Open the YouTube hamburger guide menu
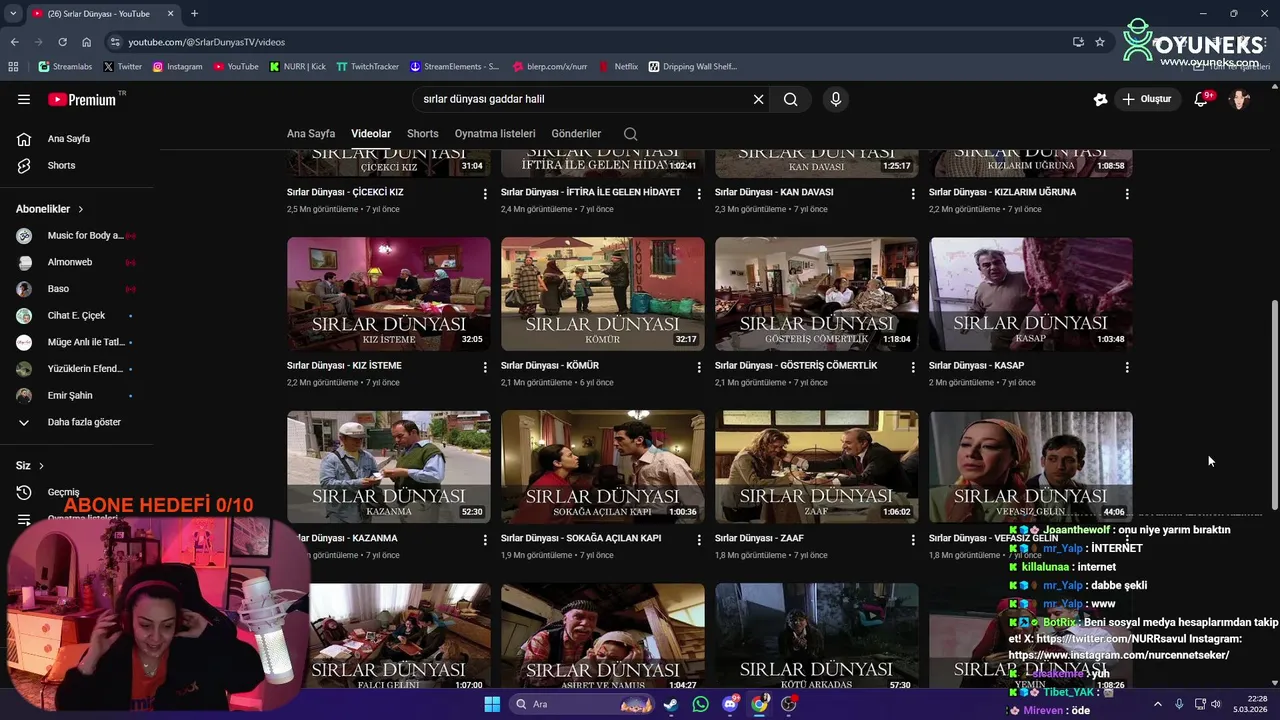The image size is (1280, 720). [24, 99]
